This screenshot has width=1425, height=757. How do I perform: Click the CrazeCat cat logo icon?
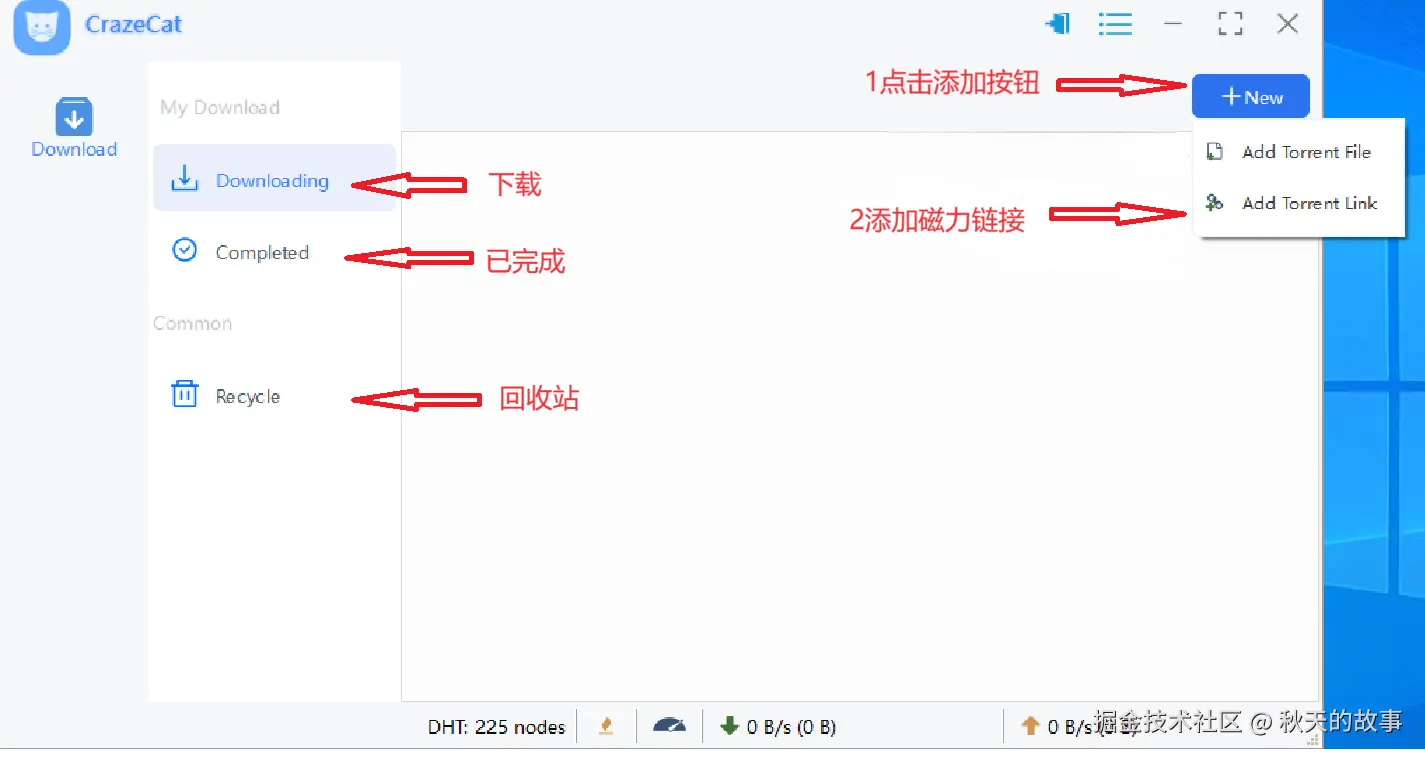pos(41,26)
